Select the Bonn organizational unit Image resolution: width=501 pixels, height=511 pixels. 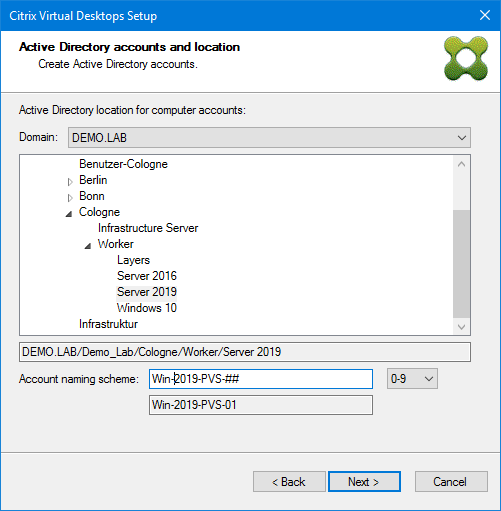[x=92, y=196]
